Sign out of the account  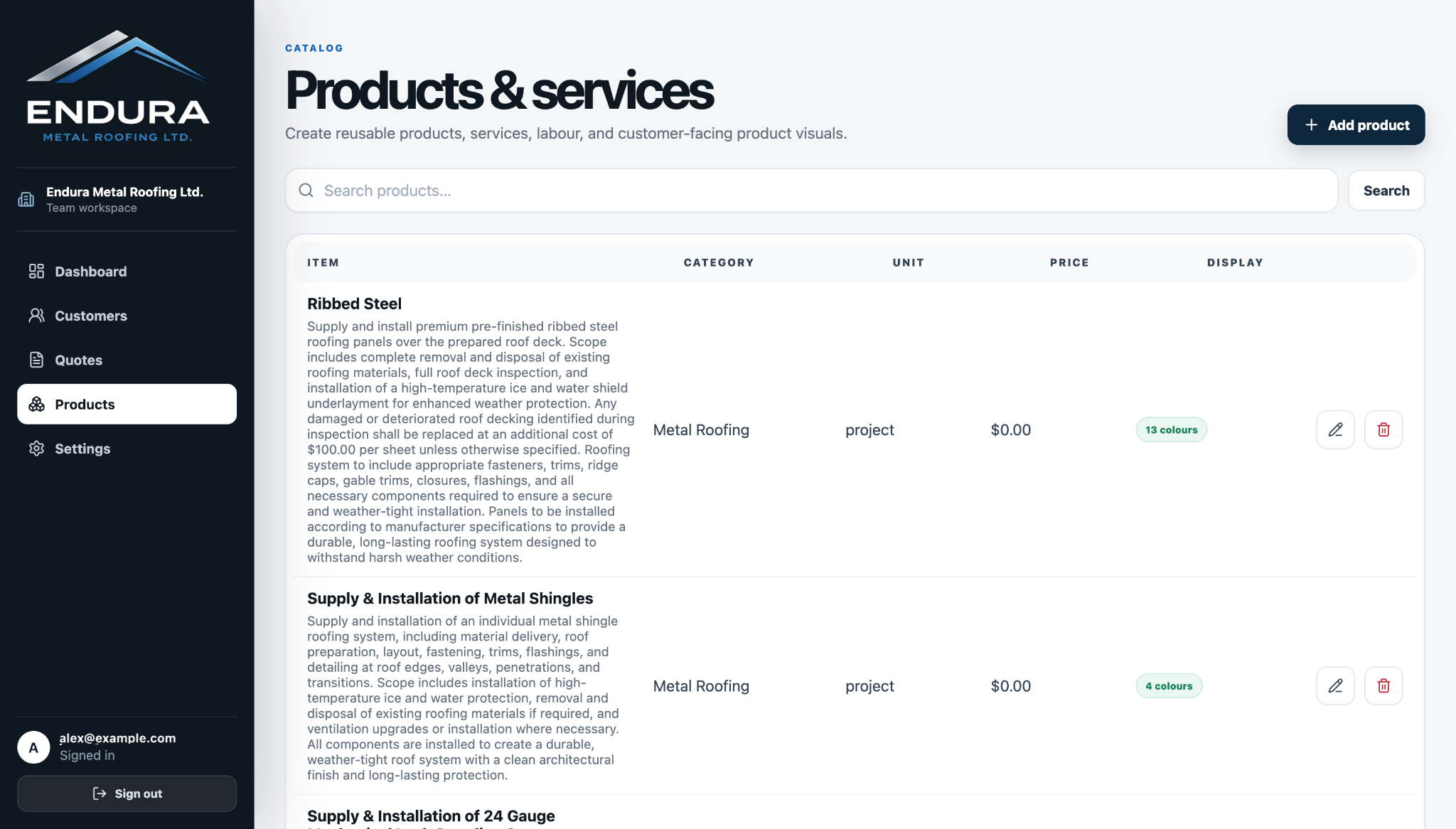(127, 793)
